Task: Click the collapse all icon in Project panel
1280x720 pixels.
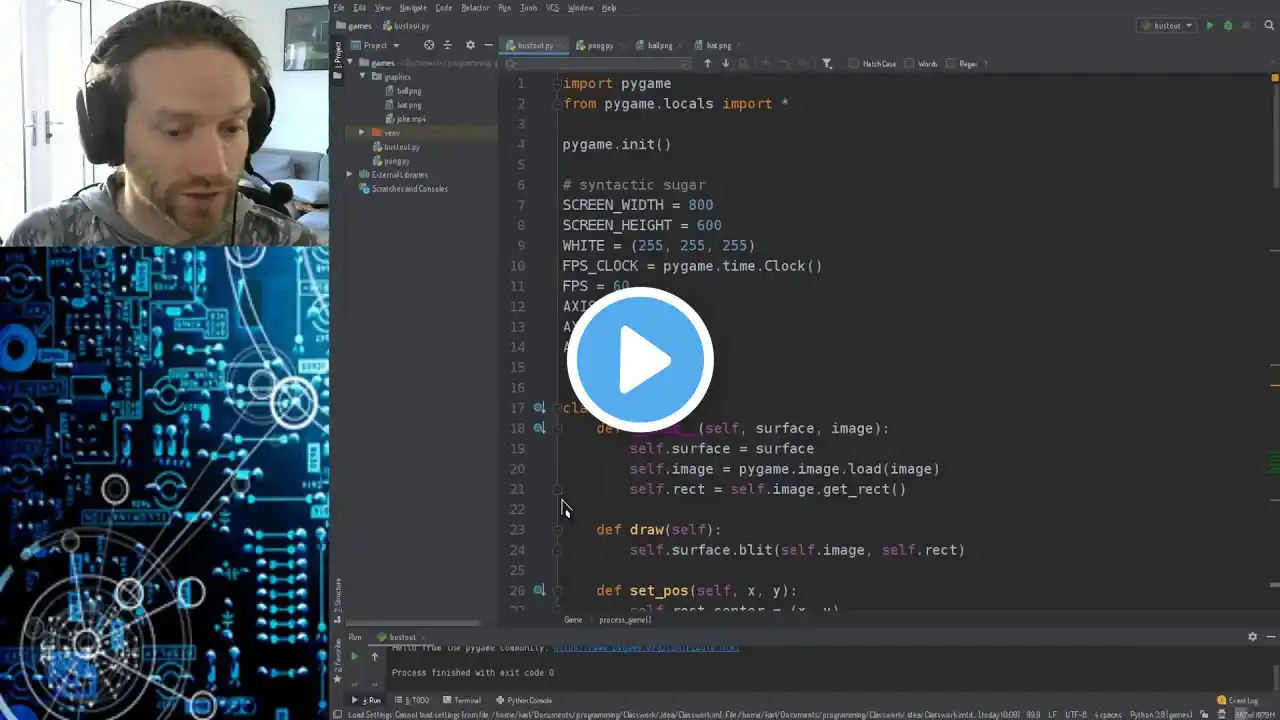Action: click(x=447, y=45)
